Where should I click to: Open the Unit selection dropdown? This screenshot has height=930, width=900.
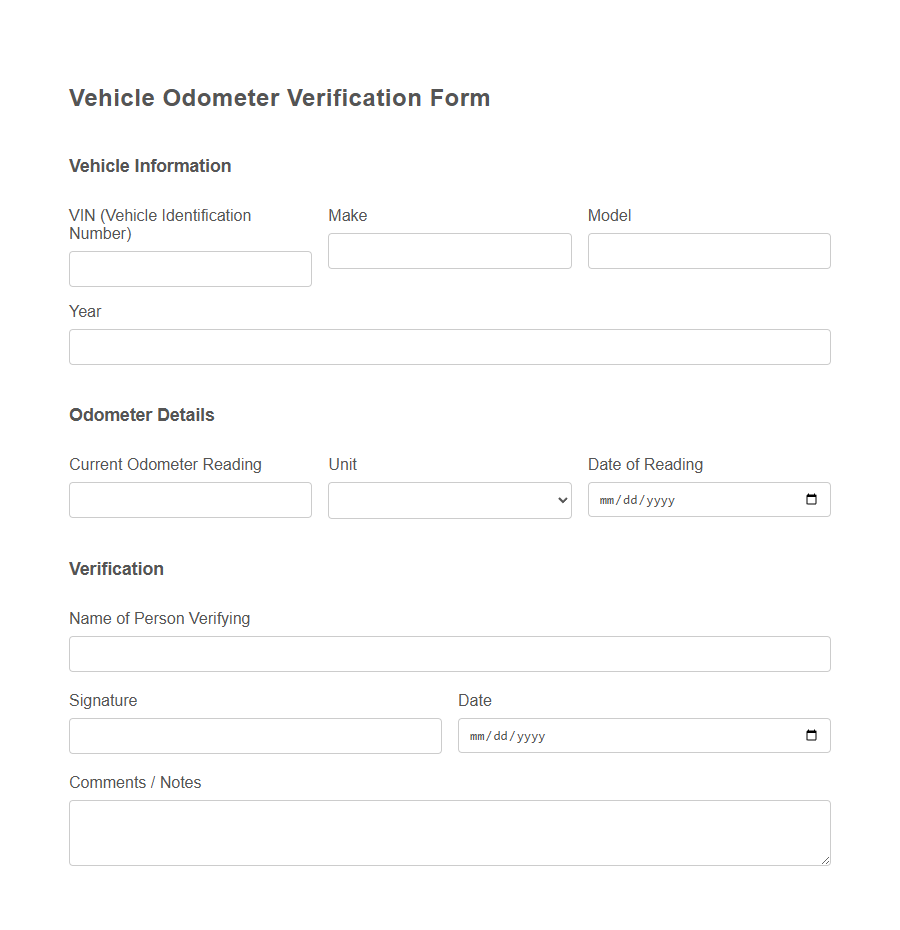point(450,500)
